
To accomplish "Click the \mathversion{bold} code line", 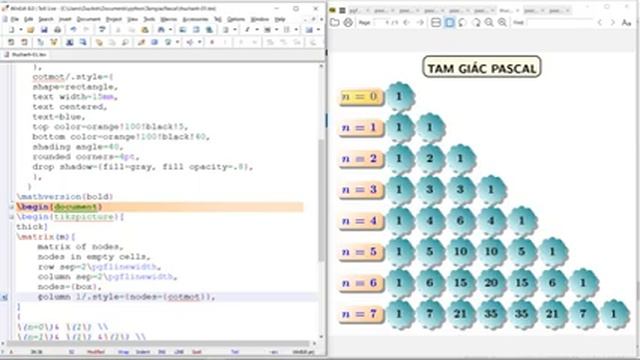I will coord(65,197).
